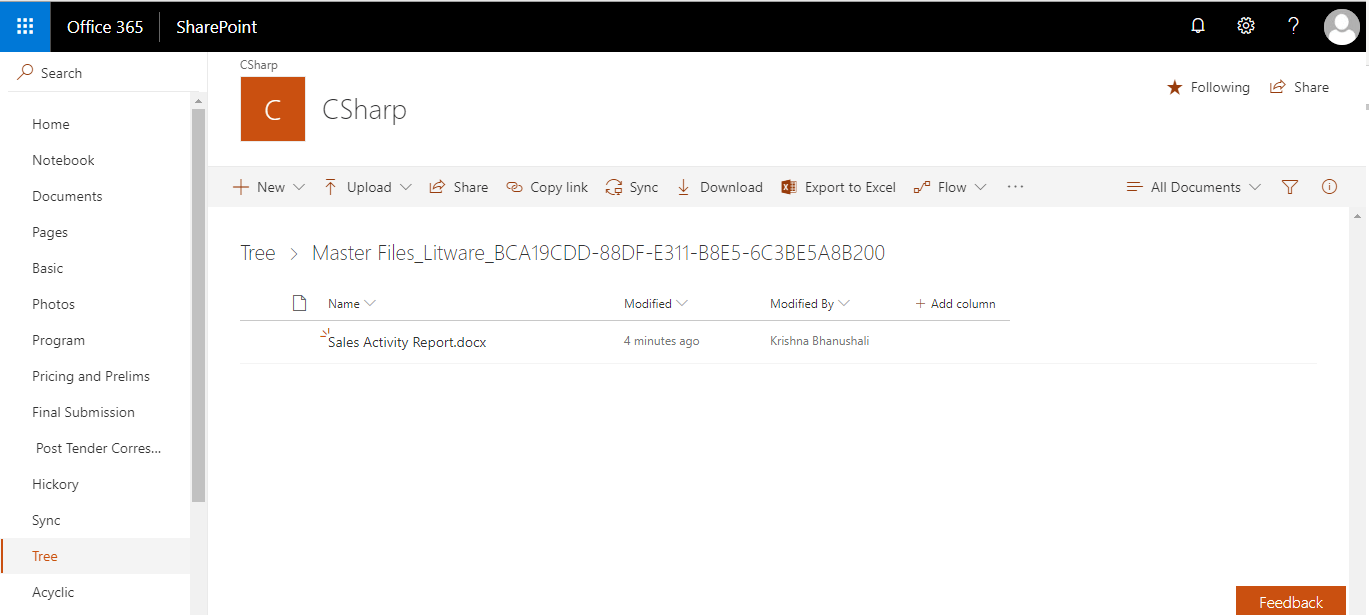
Task: Click the Master Files_Litware folder breadcrumb
Action: point(598,253)
